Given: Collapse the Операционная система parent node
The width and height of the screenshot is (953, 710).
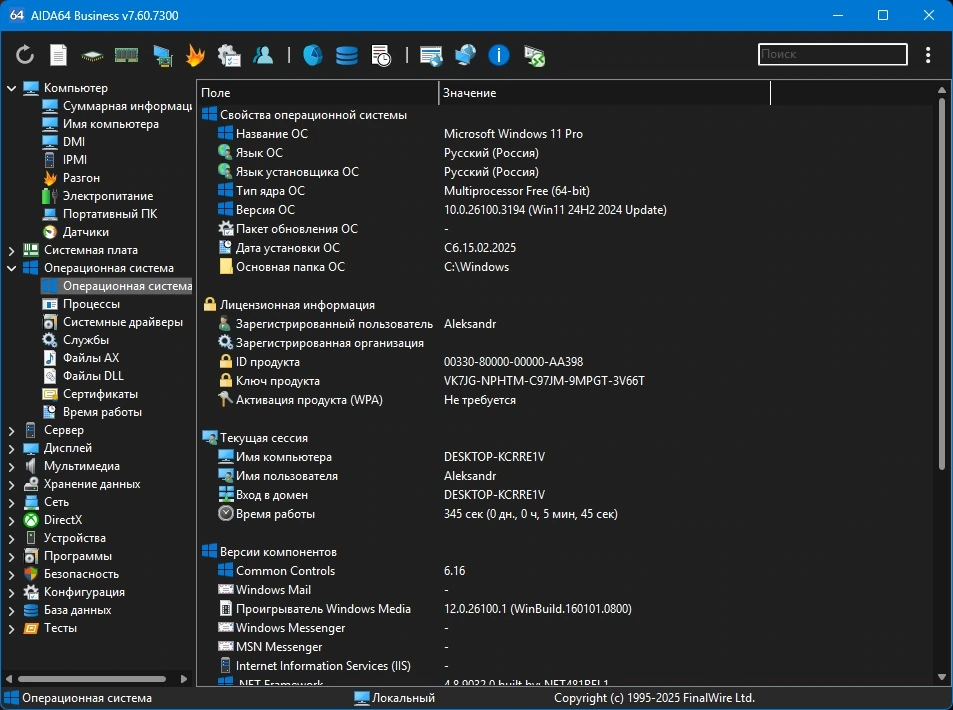Looking at the screenshot, I should pos(12,268).
